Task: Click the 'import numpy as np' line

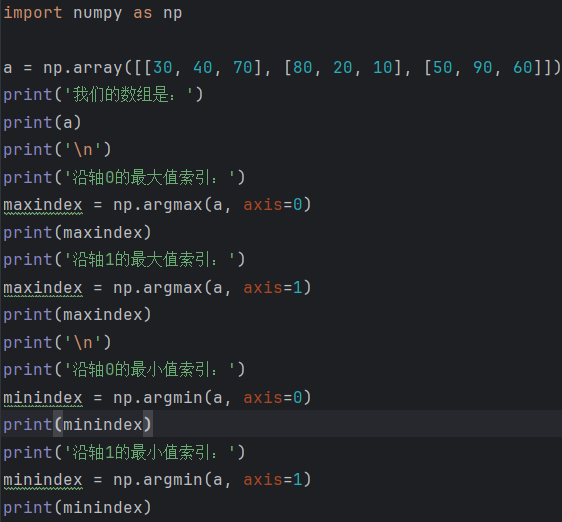Action: click(92, 13)
